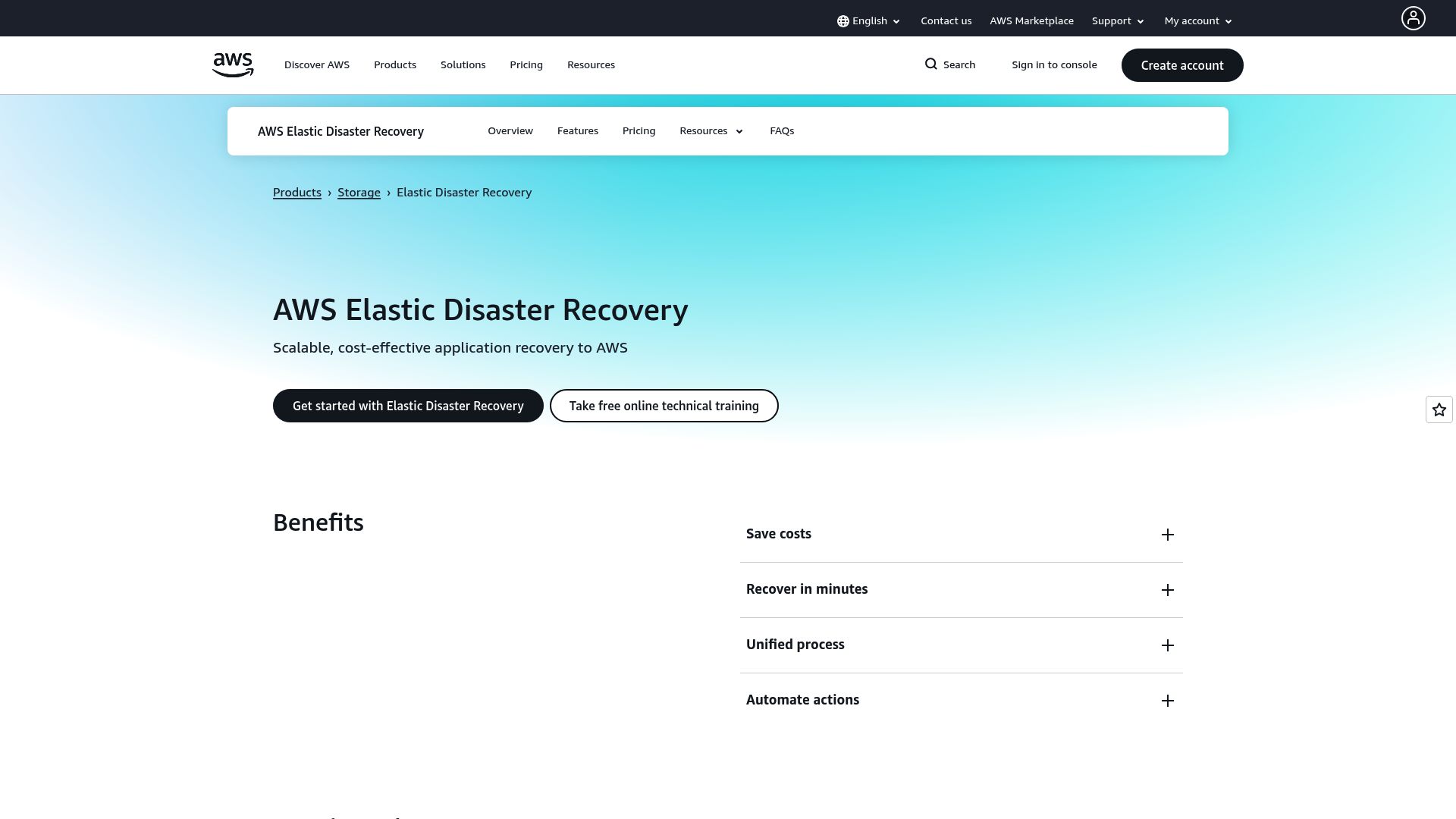Open the English language dropdown
The height and width of the screenshot is (819, 1456).
pyautogui.click(x=869, y=20)
